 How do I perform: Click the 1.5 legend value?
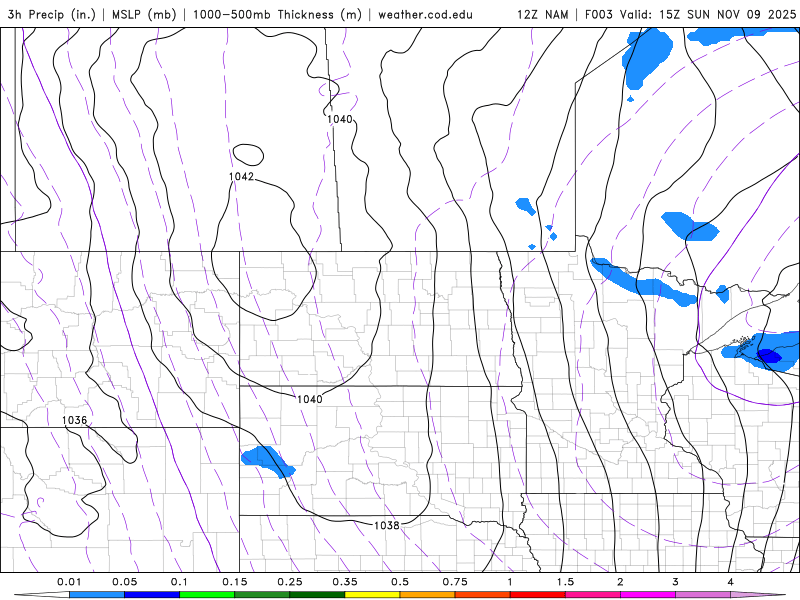565,582
